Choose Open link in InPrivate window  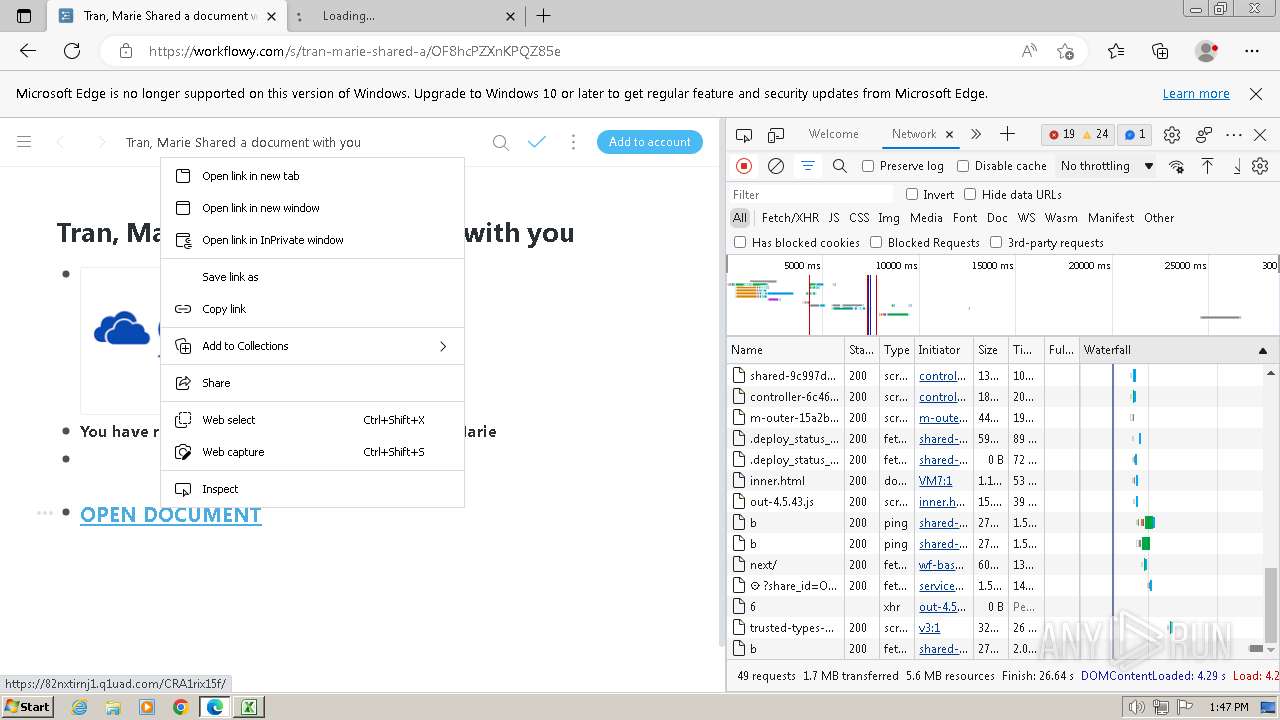pyautogui.click(x=312, y=240)
